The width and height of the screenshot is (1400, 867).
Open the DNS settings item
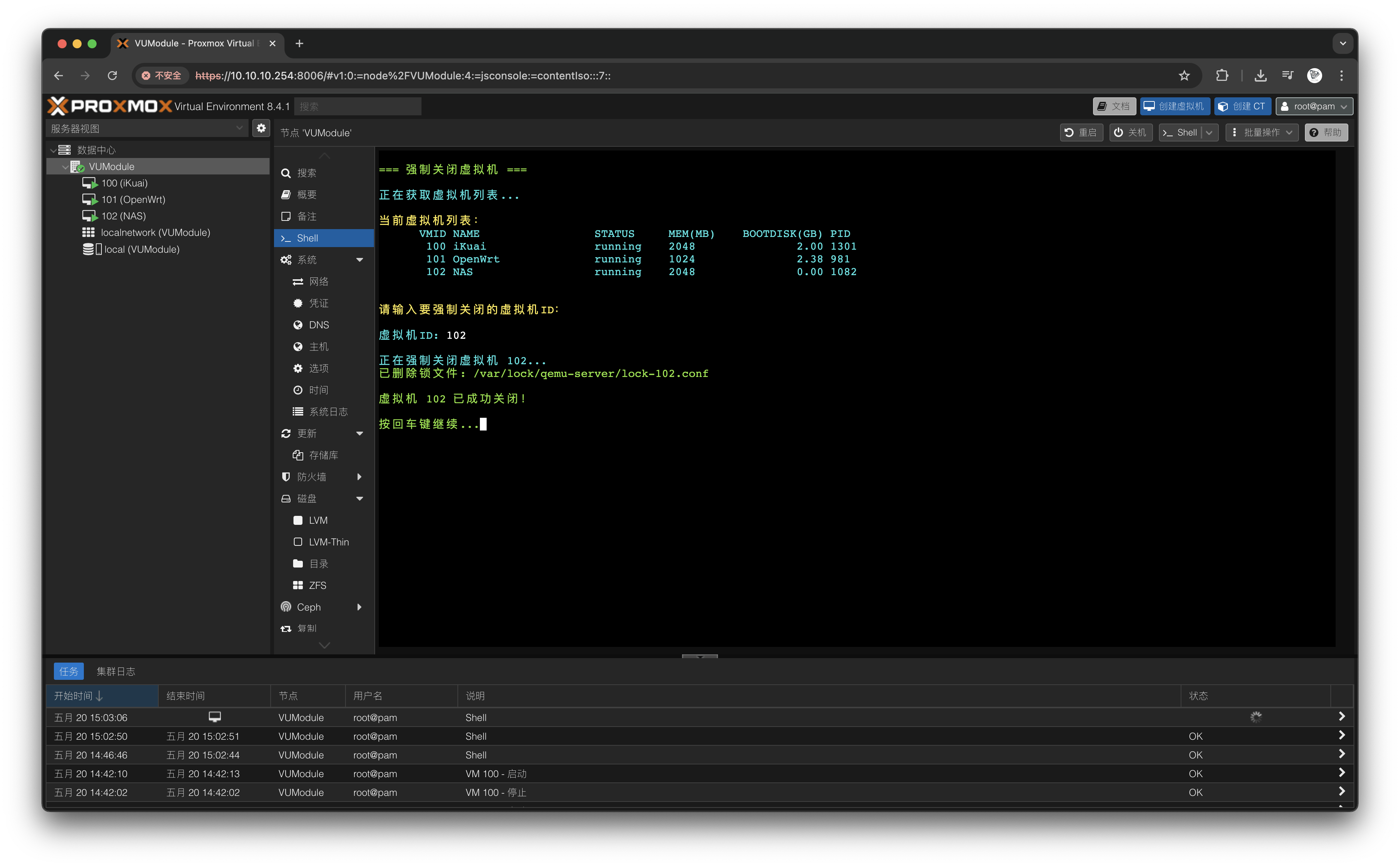pos(318,325)
